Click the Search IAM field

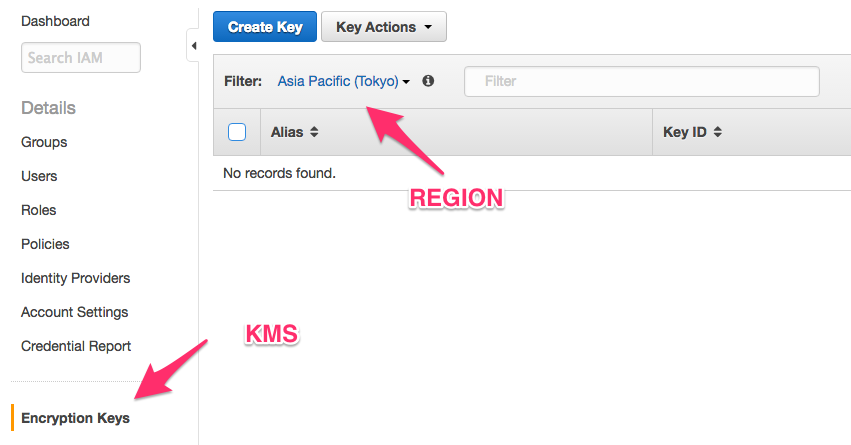pyautogui.click(x=81, y=58)
